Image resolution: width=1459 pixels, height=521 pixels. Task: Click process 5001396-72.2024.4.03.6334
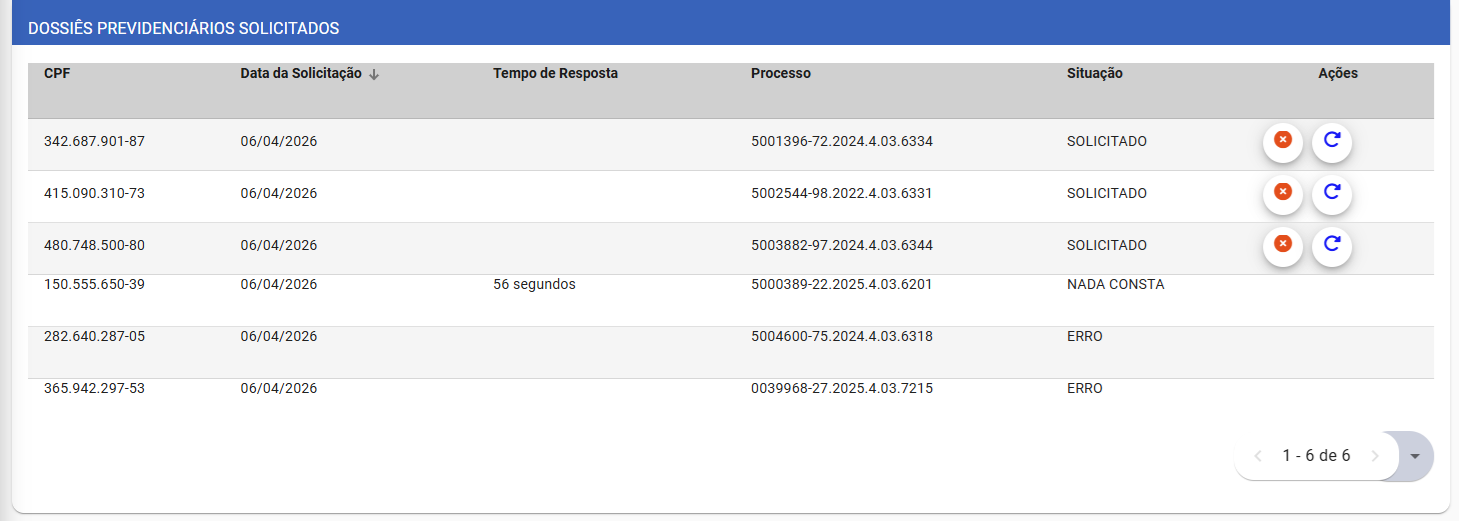(x=842, y=141)
